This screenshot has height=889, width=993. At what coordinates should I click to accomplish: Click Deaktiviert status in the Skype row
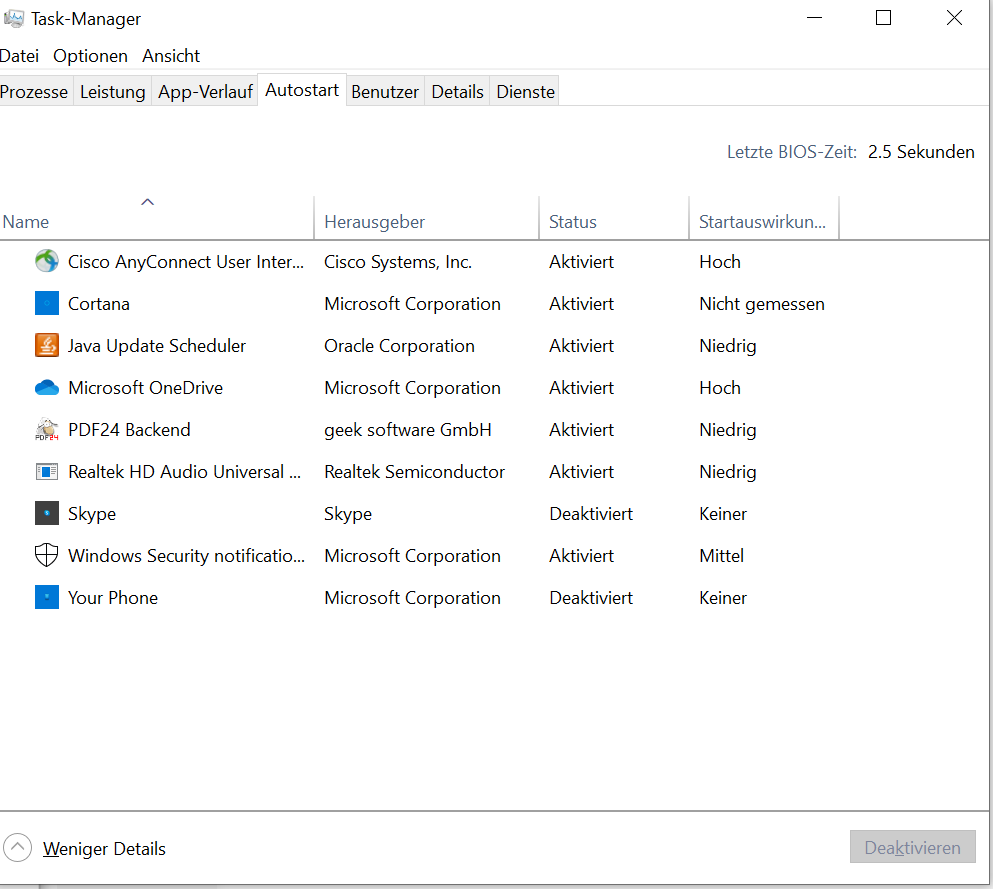click(591, 514)
